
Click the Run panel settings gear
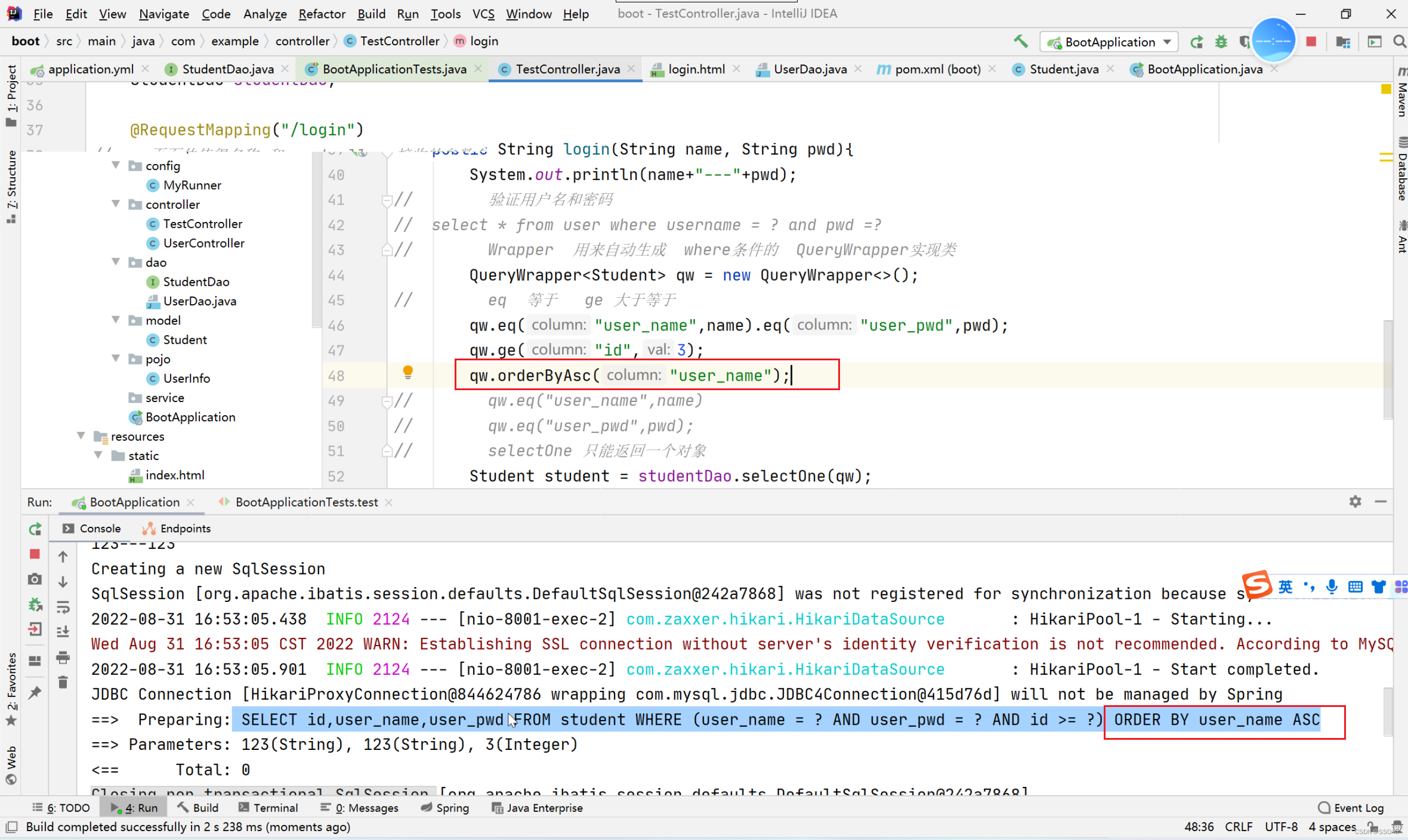[x=1355, y=502]
